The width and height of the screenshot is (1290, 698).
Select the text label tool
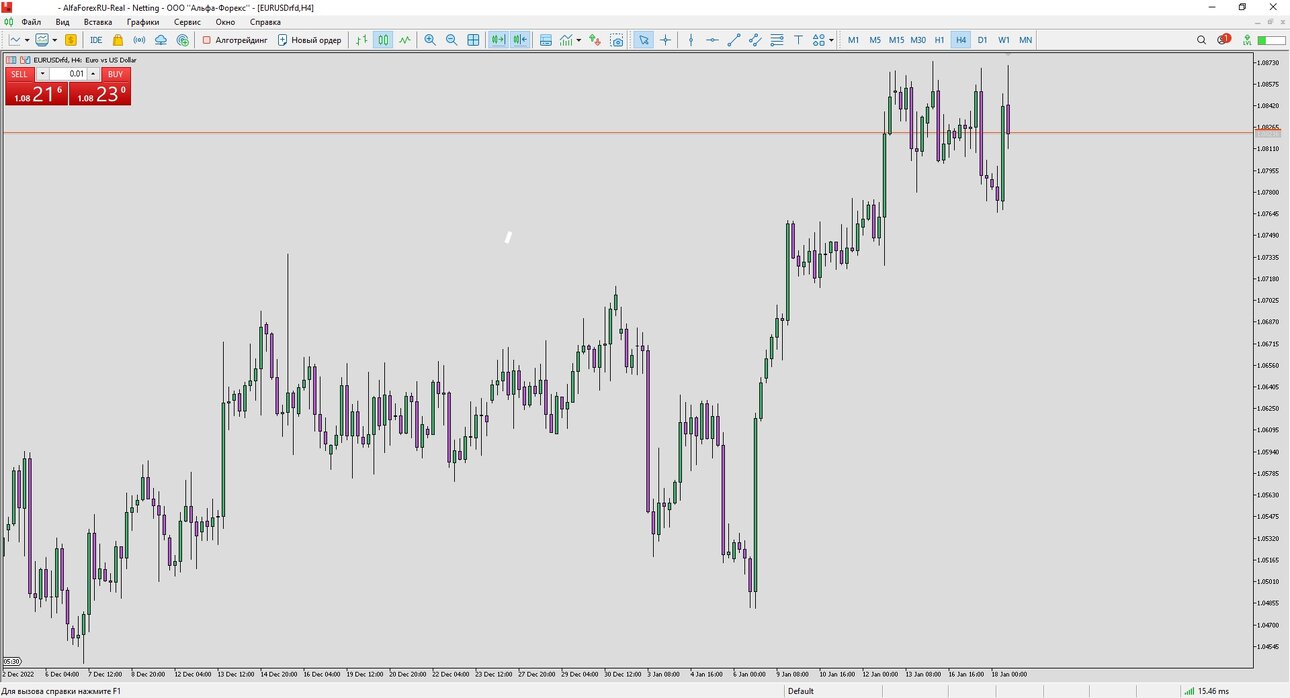(x=799, y=40)
